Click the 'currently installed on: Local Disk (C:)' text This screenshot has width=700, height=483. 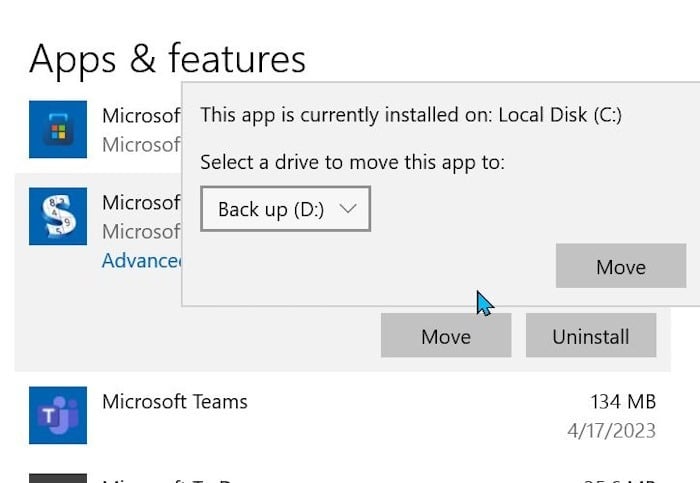(x=461, y=115)
